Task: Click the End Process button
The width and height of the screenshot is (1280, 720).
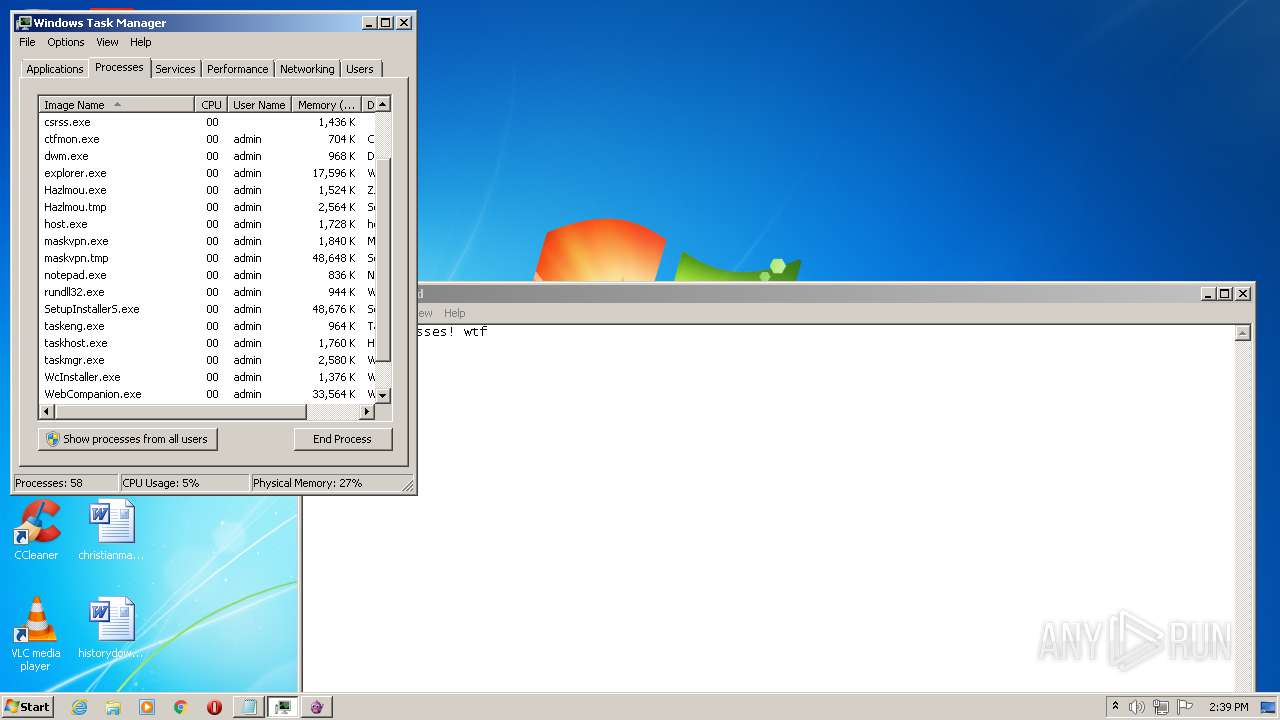Action: click(343, 439)
